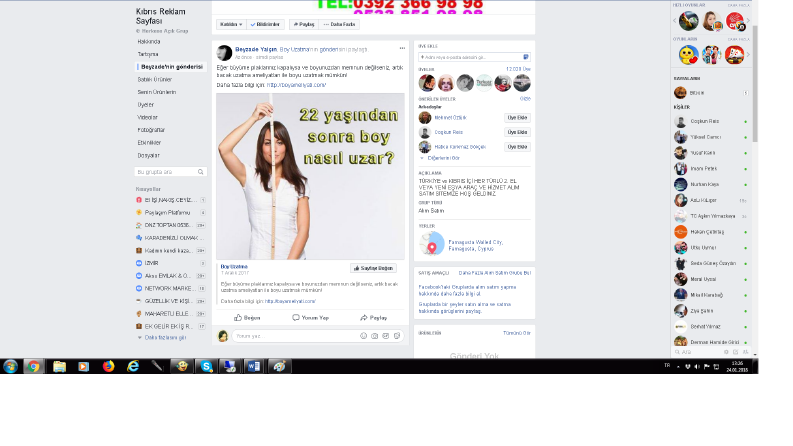Open chat settings gear icon
The width and height of the screenshot is (793, 446).
pyautogui.click(x=726, y=352)
